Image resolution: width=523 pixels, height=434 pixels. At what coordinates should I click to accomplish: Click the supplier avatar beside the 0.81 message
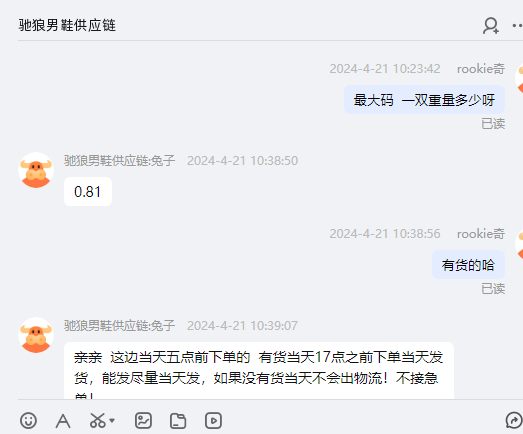tap(36, 170)
